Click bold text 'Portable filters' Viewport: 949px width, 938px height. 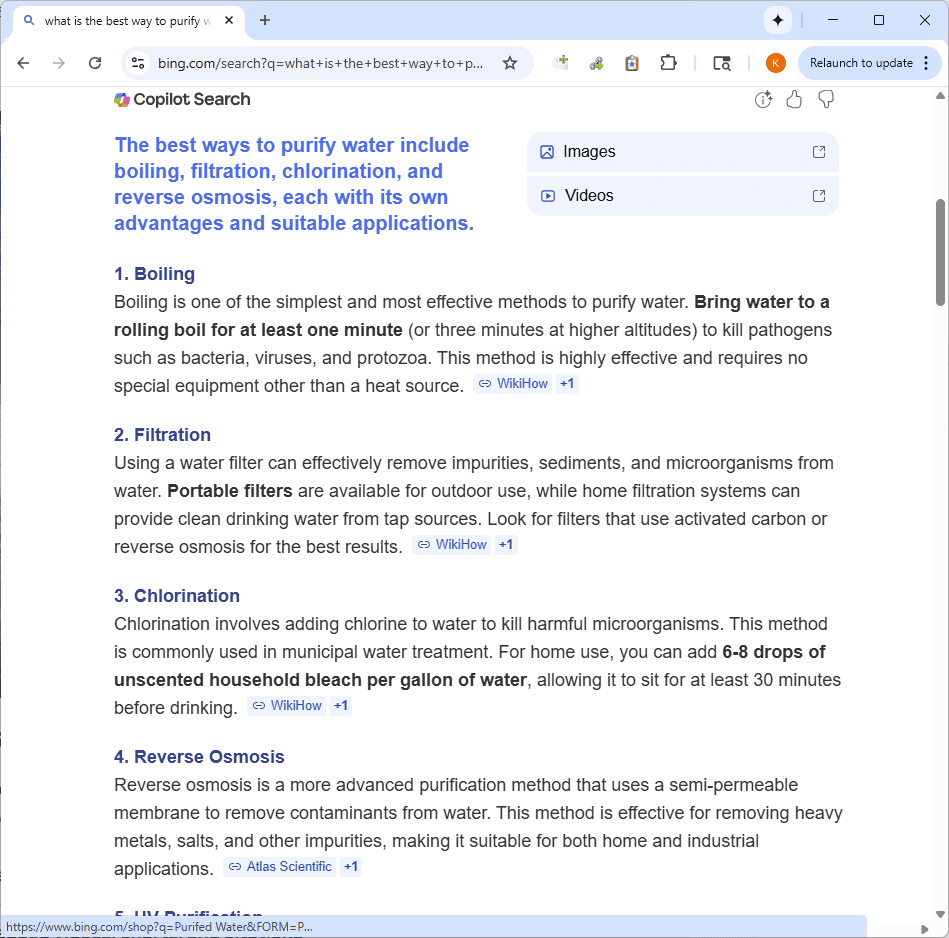229,491
